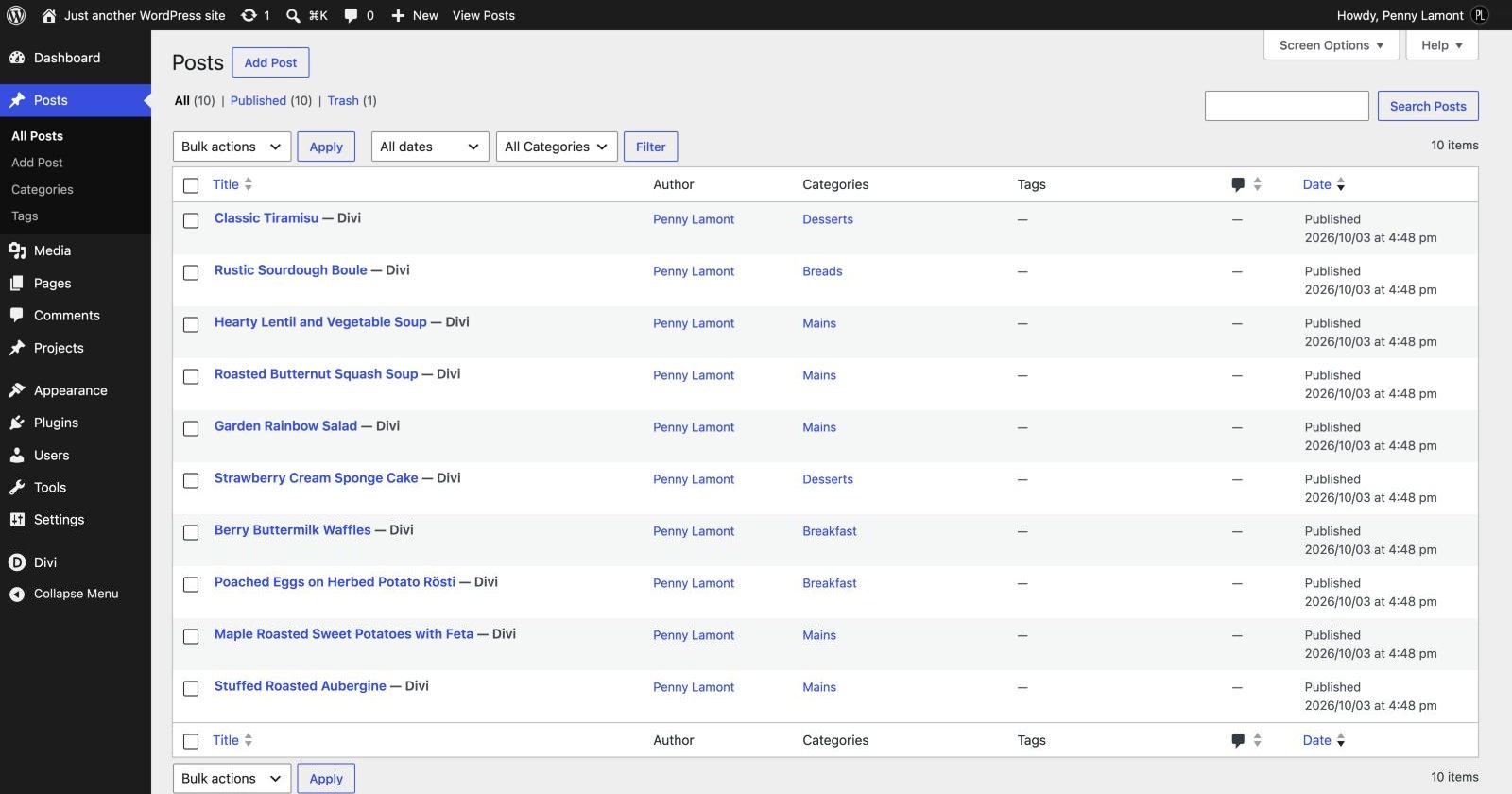This screenshot has width=1512, height=794.
Task: Open the bottom Bulk actions dropdown
Action: pos(232,779)
